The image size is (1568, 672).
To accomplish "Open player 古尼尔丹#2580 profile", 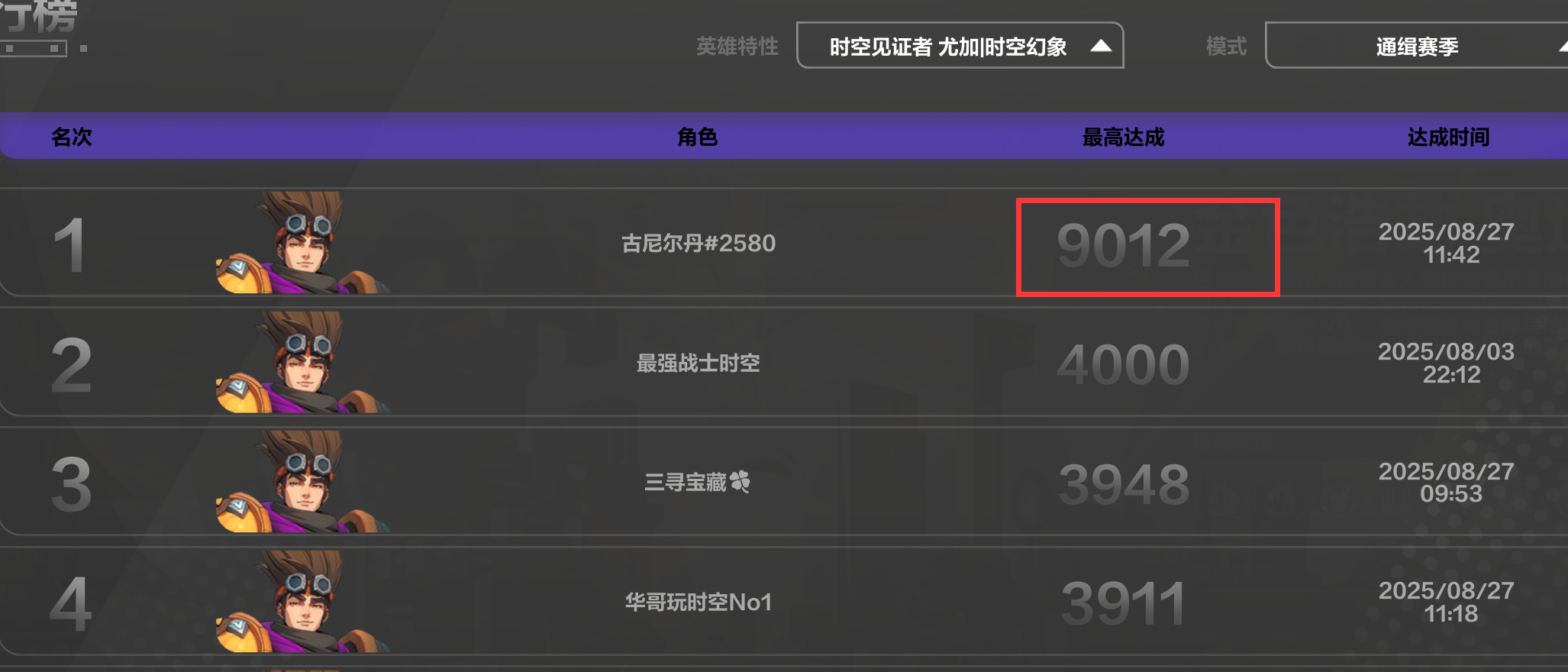I will (699, 243).
